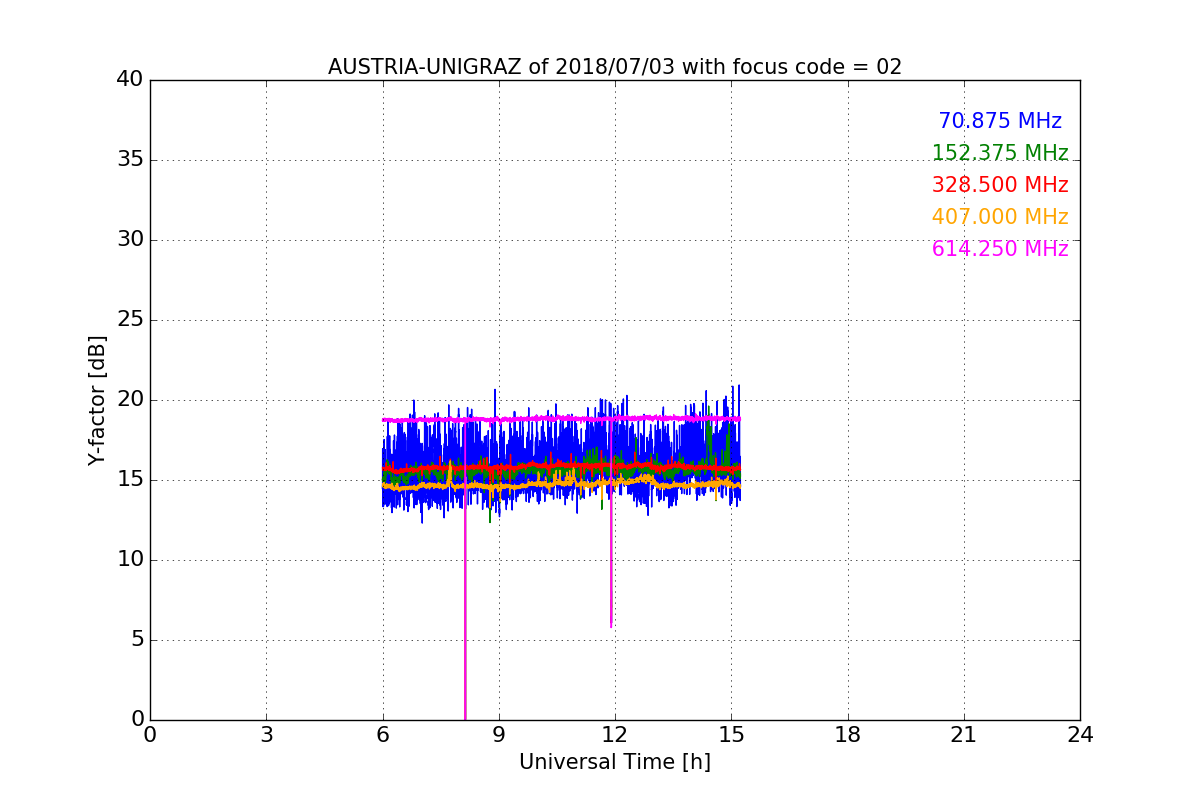This screenshot has height=800, width=1200.
Task: Click the x-axis tick label 21
Action: click(x=964, y=735)
